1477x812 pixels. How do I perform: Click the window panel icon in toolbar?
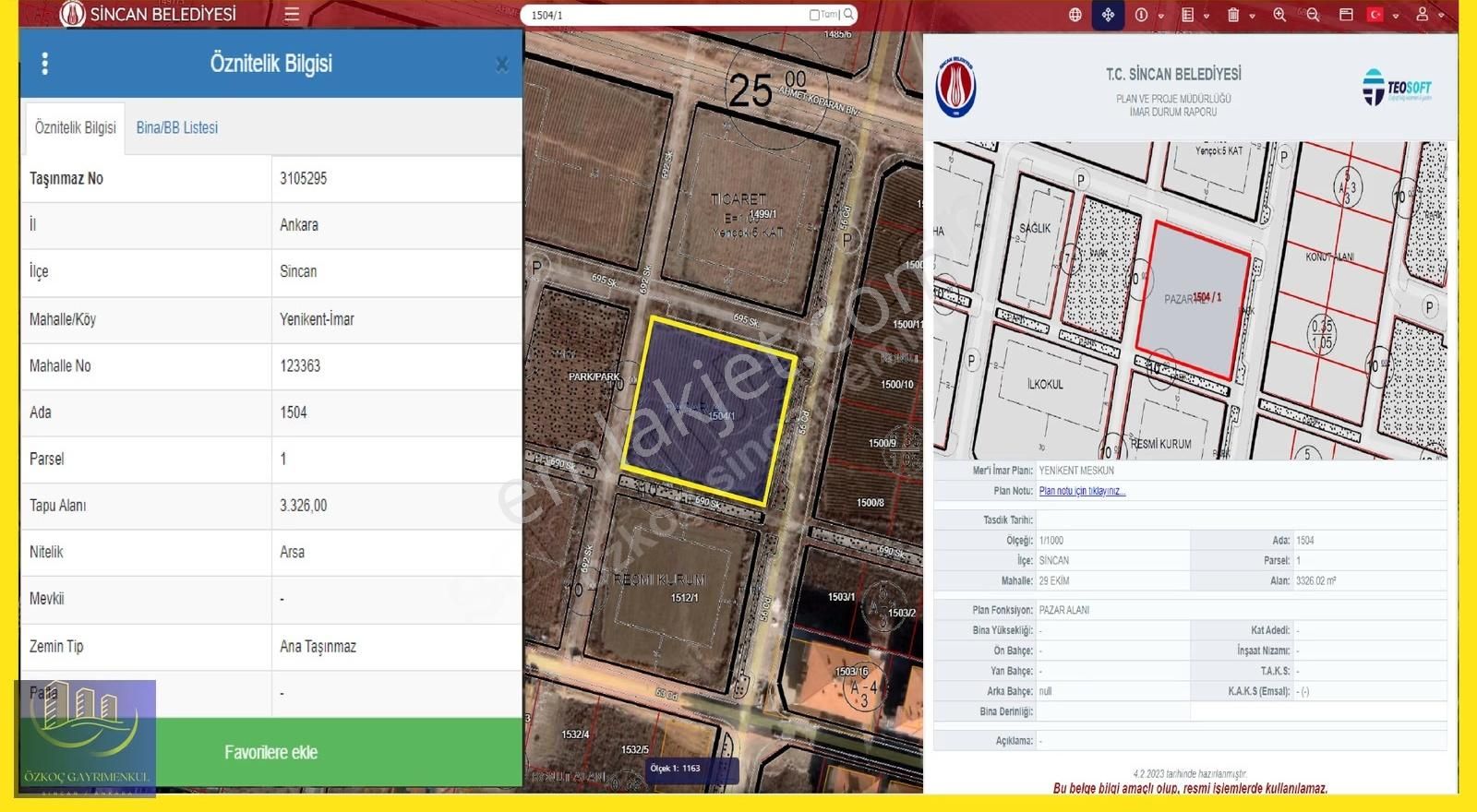(x=1346, y=15)
